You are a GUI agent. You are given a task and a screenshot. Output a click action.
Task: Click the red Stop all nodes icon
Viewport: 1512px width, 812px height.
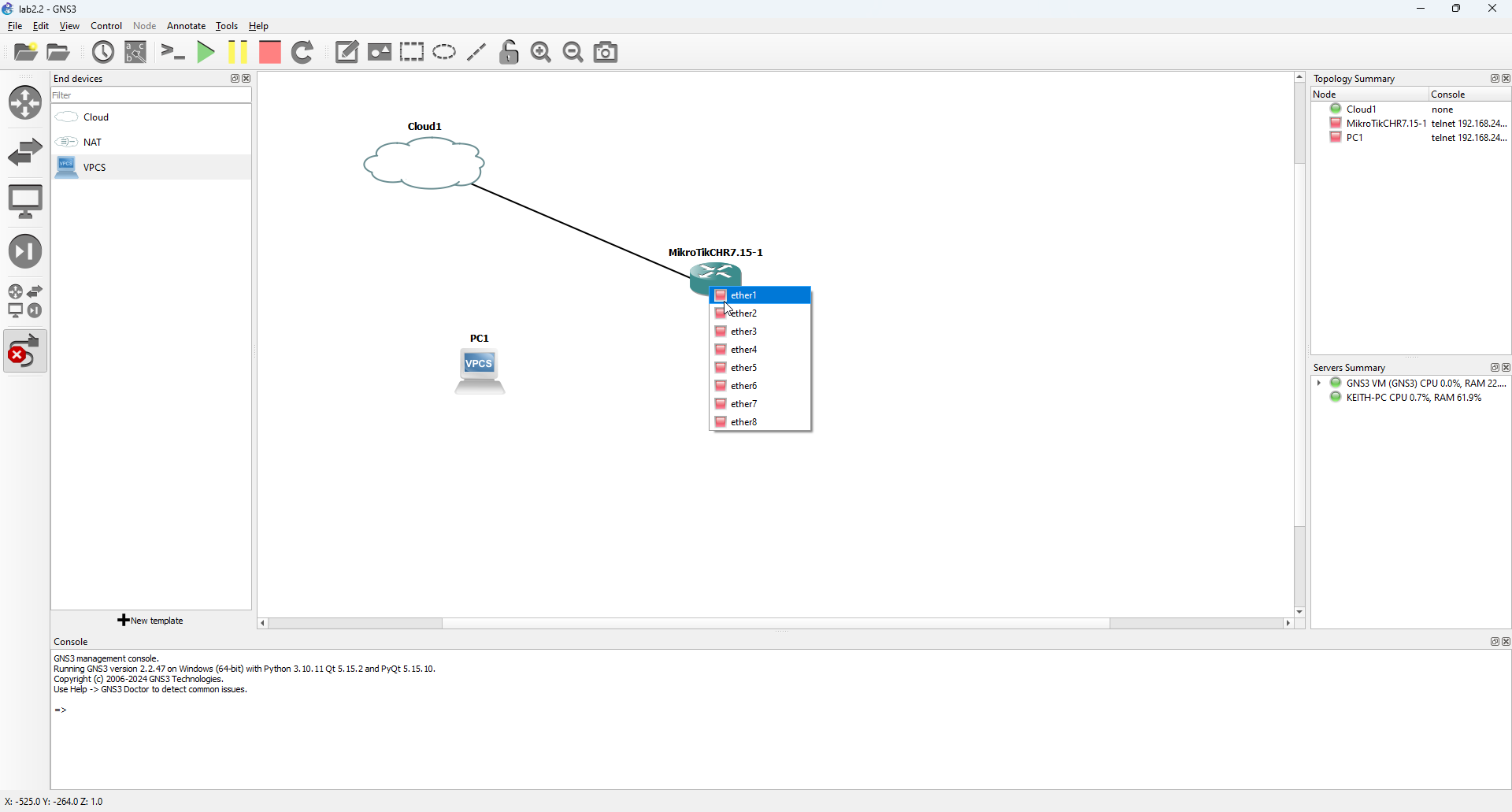point(269,52)
